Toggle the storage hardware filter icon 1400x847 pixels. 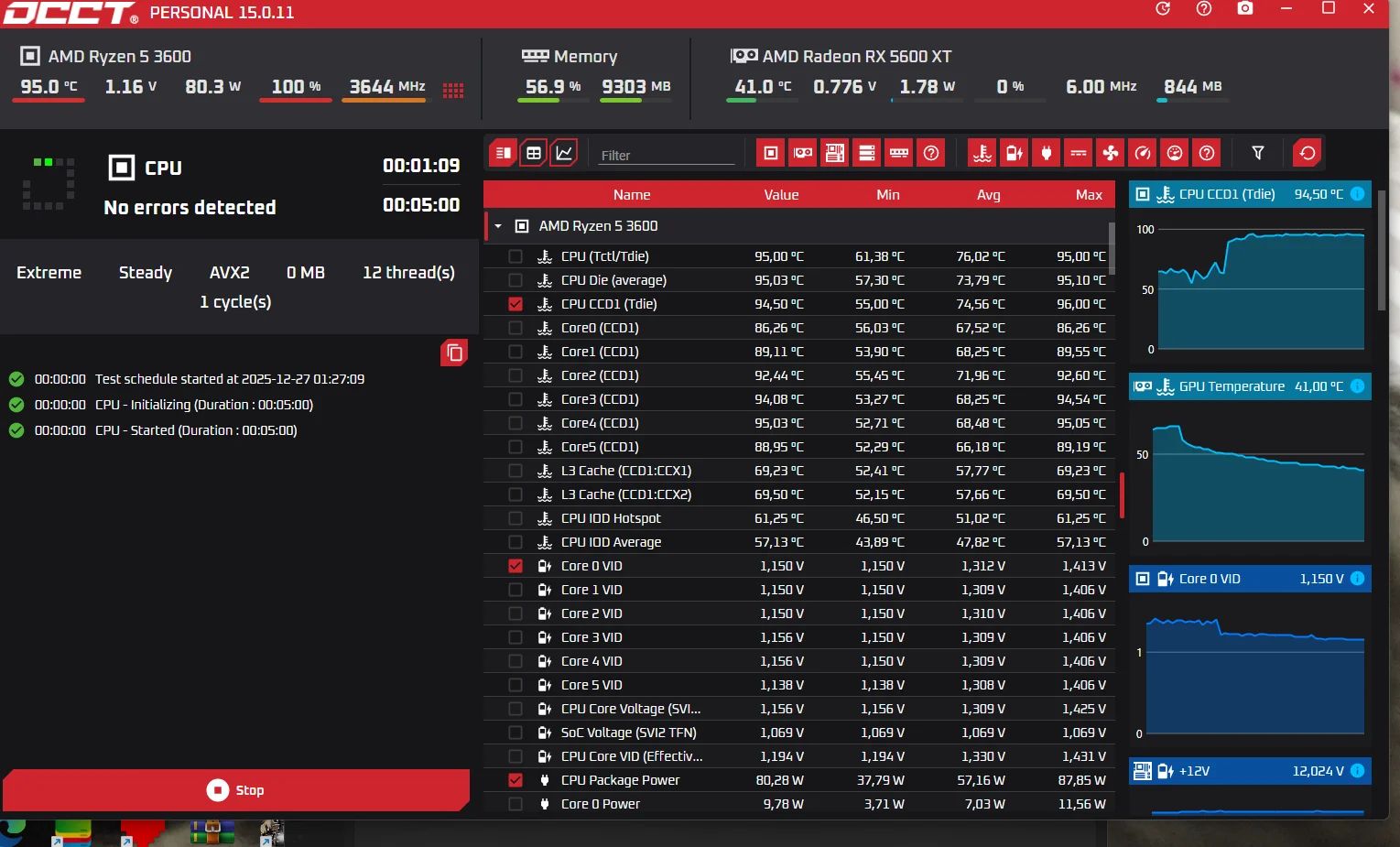point(867,153)
